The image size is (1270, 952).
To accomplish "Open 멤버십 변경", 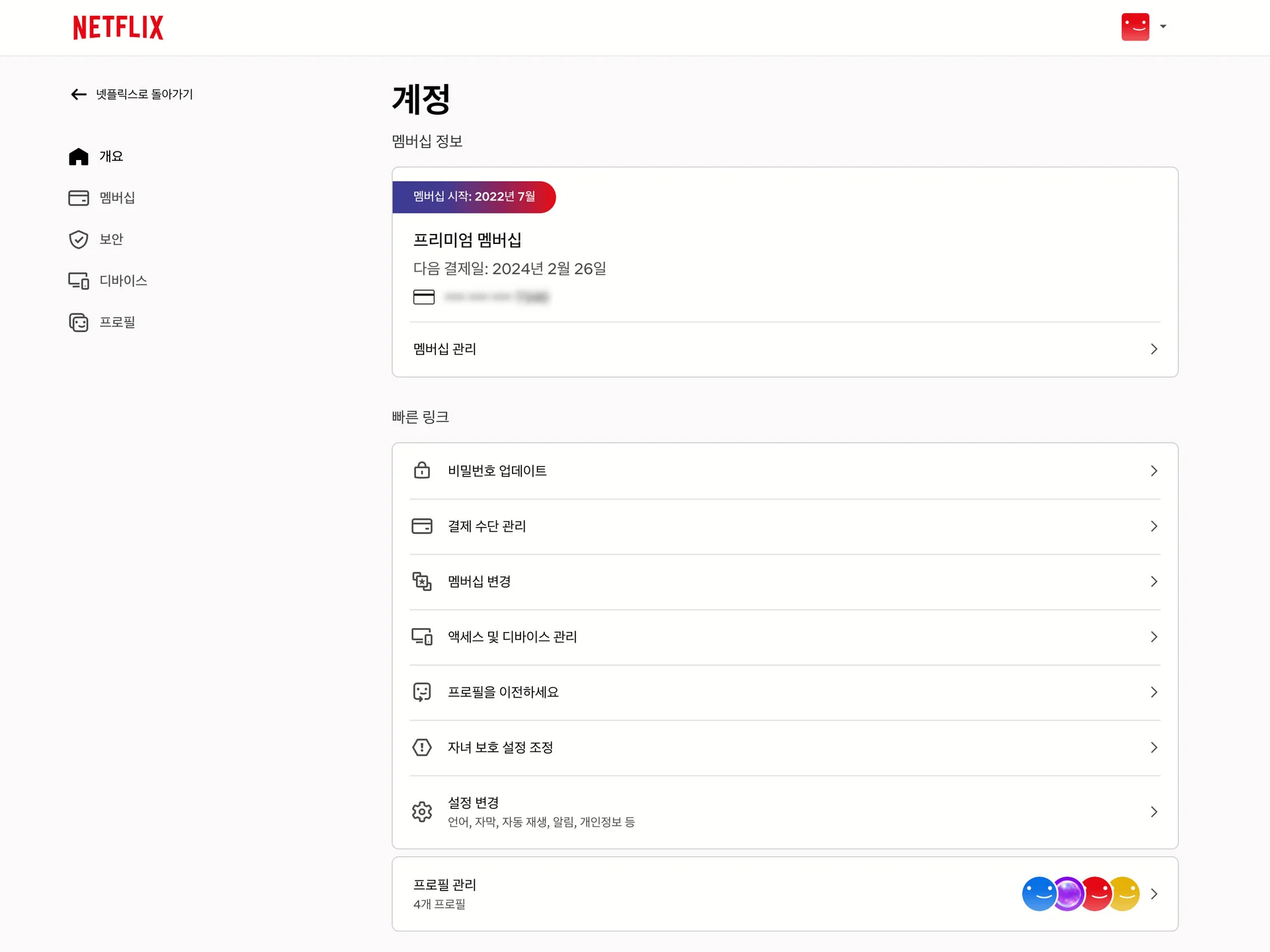I will pos(479,581).
